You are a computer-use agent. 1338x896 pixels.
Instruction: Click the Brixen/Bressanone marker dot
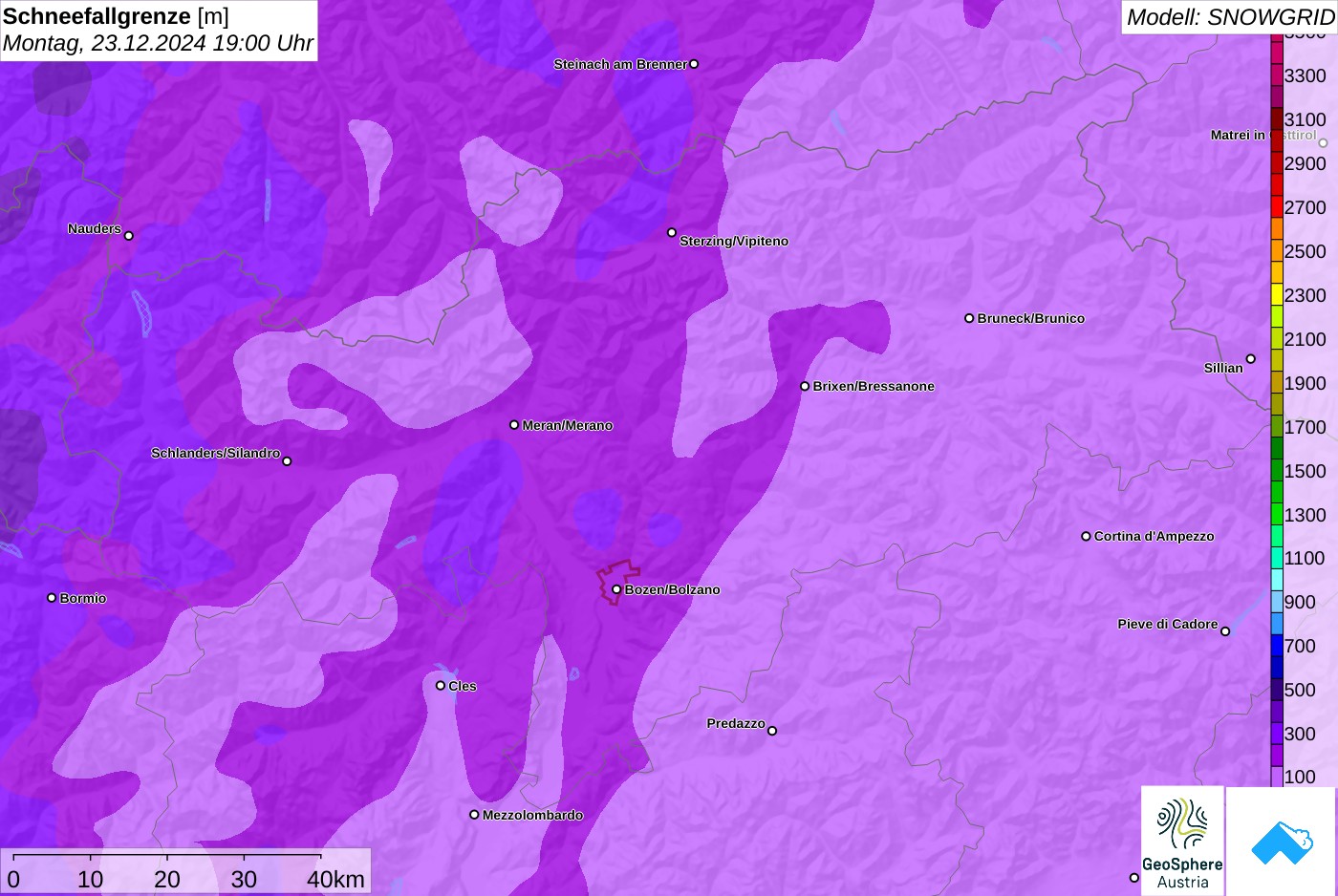pos(805,386)
